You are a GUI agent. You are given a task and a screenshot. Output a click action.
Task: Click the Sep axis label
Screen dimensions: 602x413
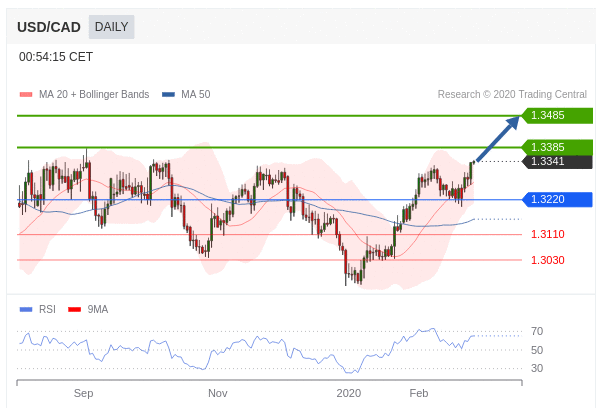[x=83, y=393]
